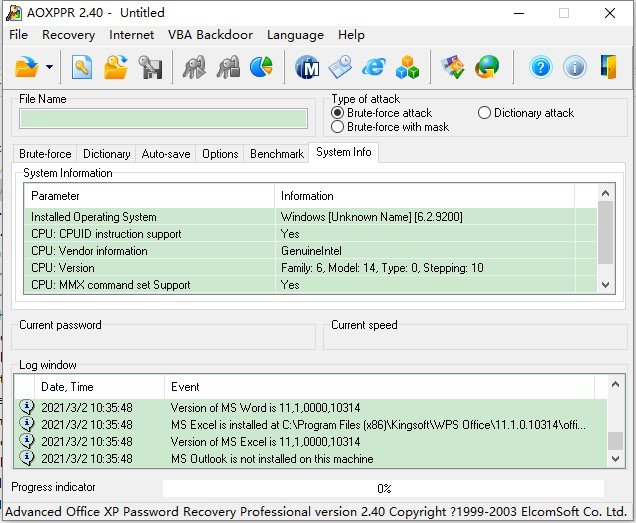Click the new project key document icon

coord(82,67)
